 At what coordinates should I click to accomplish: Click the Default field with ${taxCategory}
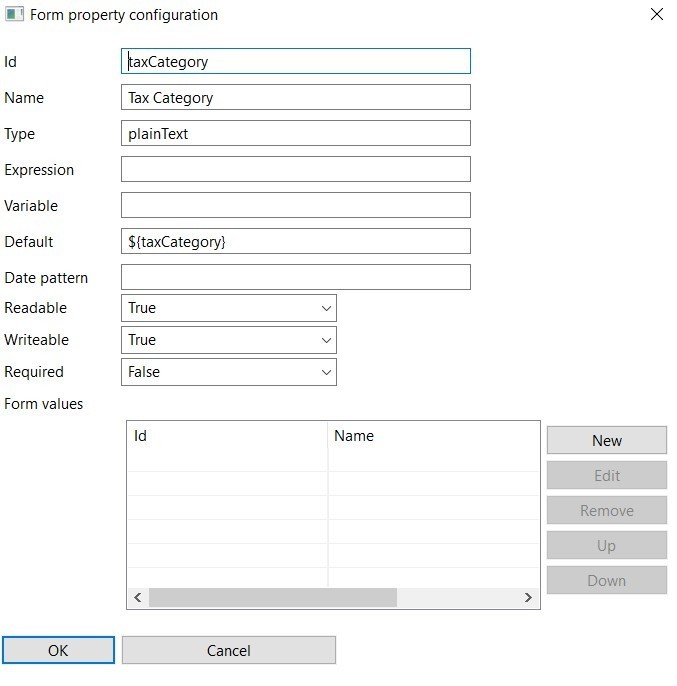point(296,241)
